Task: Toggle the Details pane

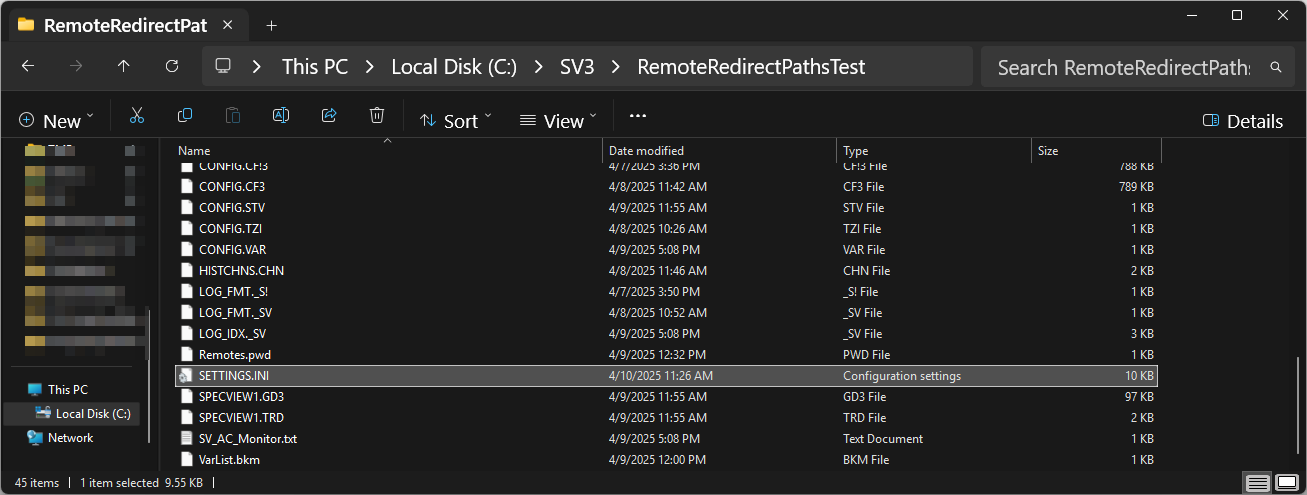Action: click(1242, 121)
